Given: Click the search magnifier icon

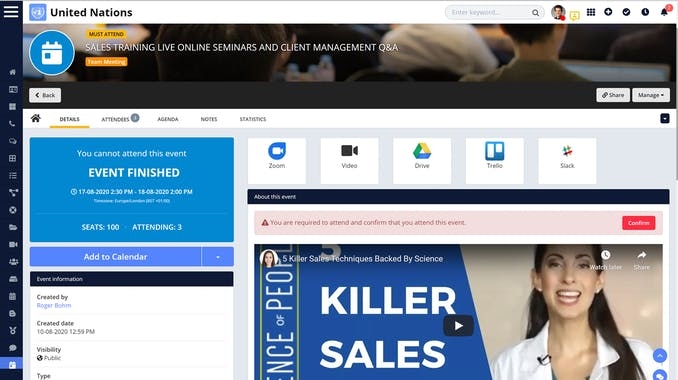Looking at the screenshot, I should click(x=535, y=13).
